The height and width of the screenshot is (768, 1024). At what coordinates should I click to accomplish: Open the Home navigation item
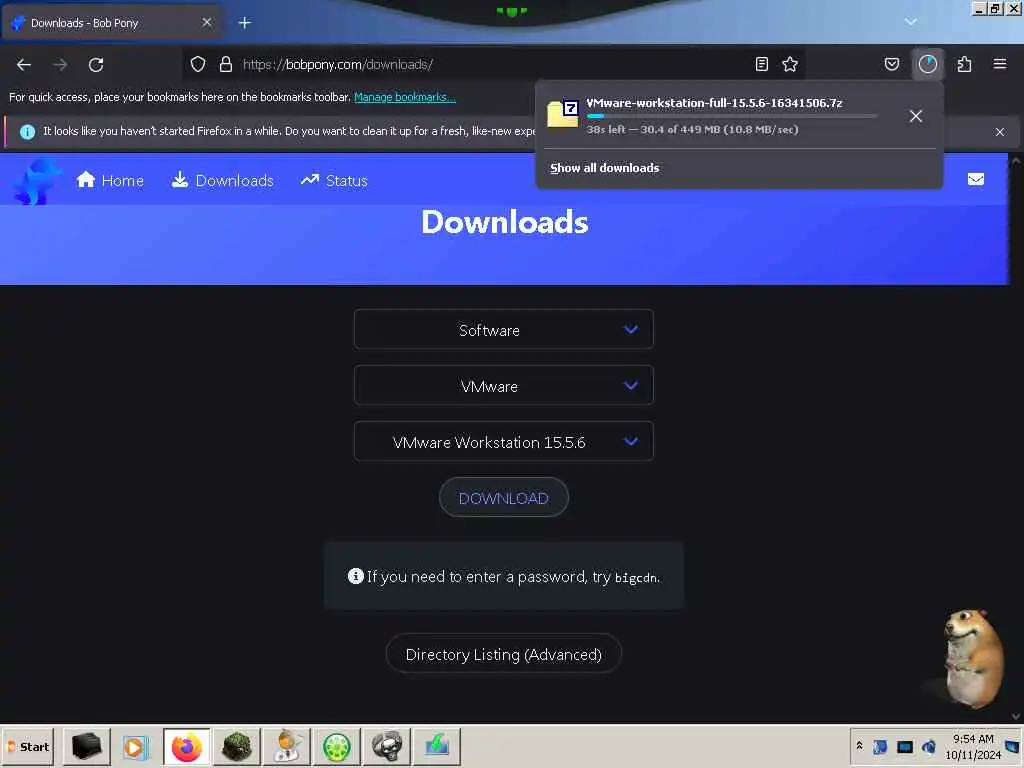click(110, 180)
